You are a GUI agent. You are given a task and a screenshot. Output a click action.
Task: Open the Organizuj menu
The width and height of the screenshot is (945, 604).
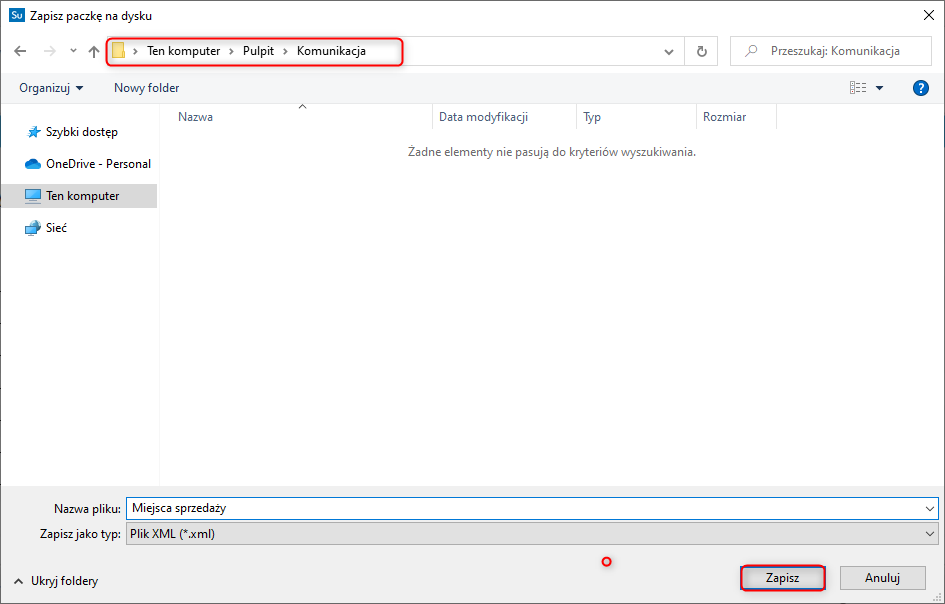51,88
